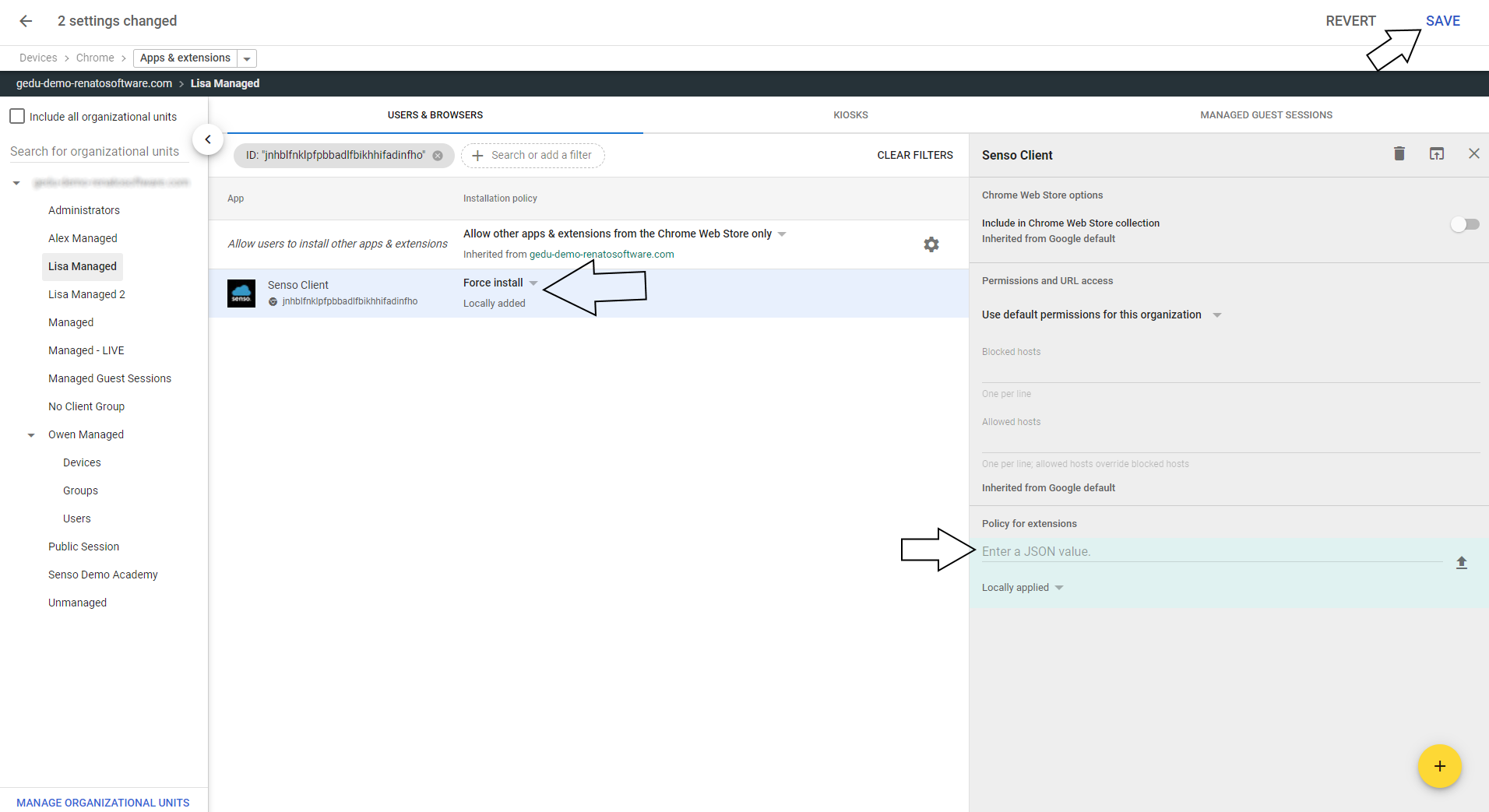Select Lisa Managed 2 organizational unit

click(86, 294)
